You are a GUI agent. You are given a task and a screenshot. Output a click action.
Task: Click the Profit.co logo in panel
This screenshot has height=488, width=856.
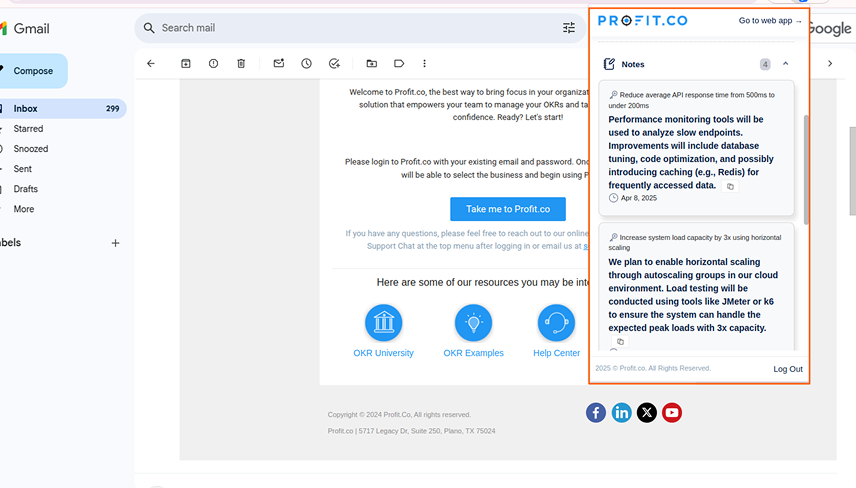click(x=643, y=21)
